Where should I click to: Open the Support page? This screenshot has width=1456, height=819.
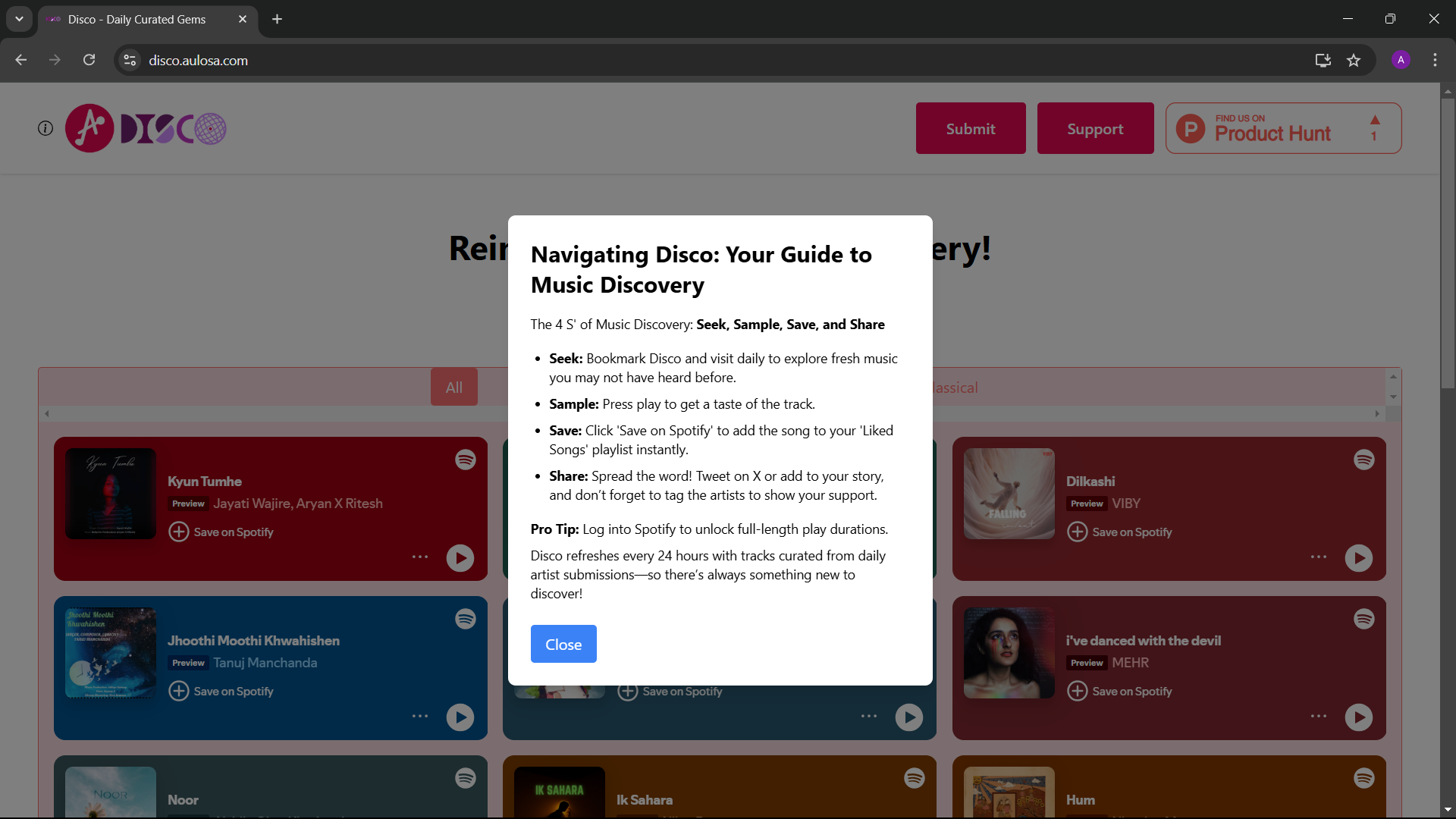point(1095,128)
